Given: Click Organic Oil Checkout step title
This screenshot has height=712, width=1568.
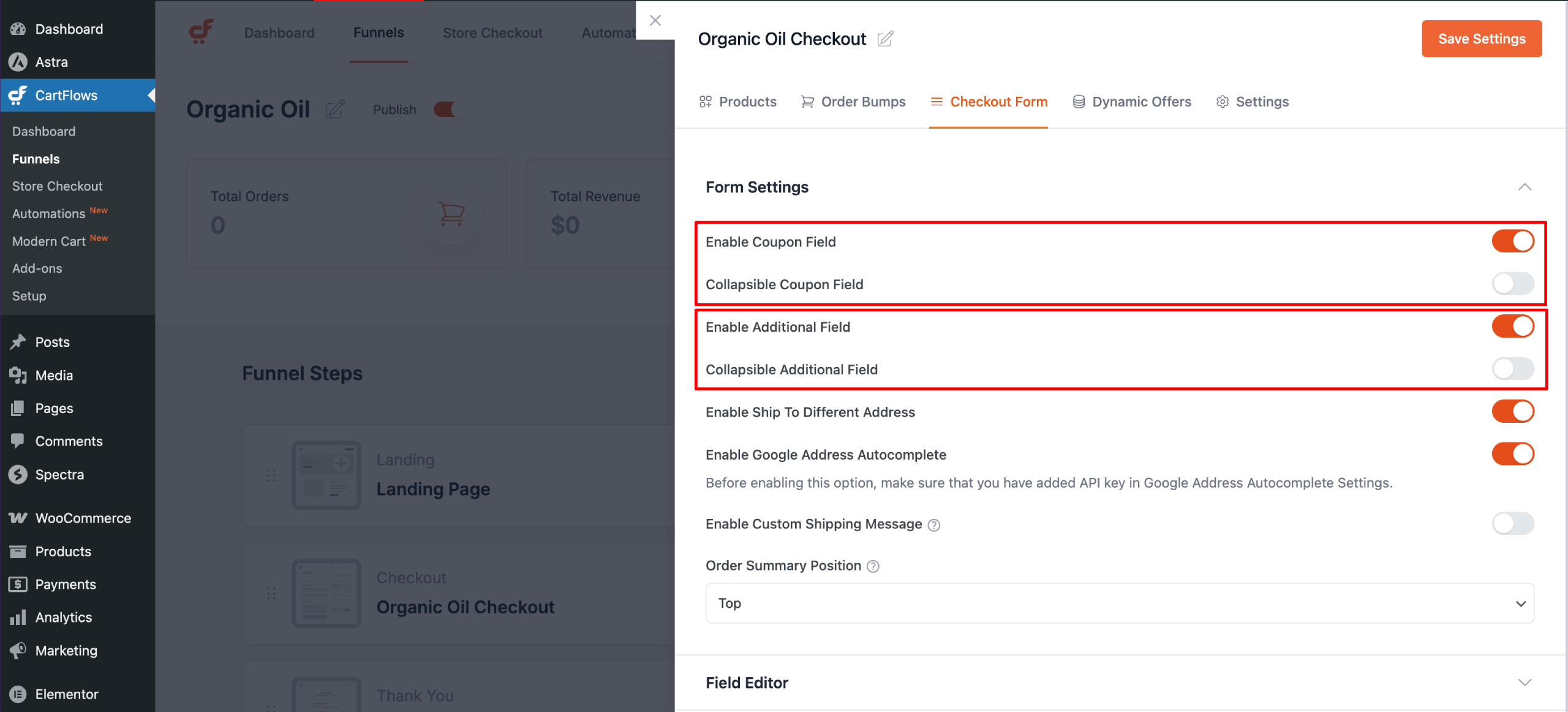Looking at the screenshot, I should [466, 607].
